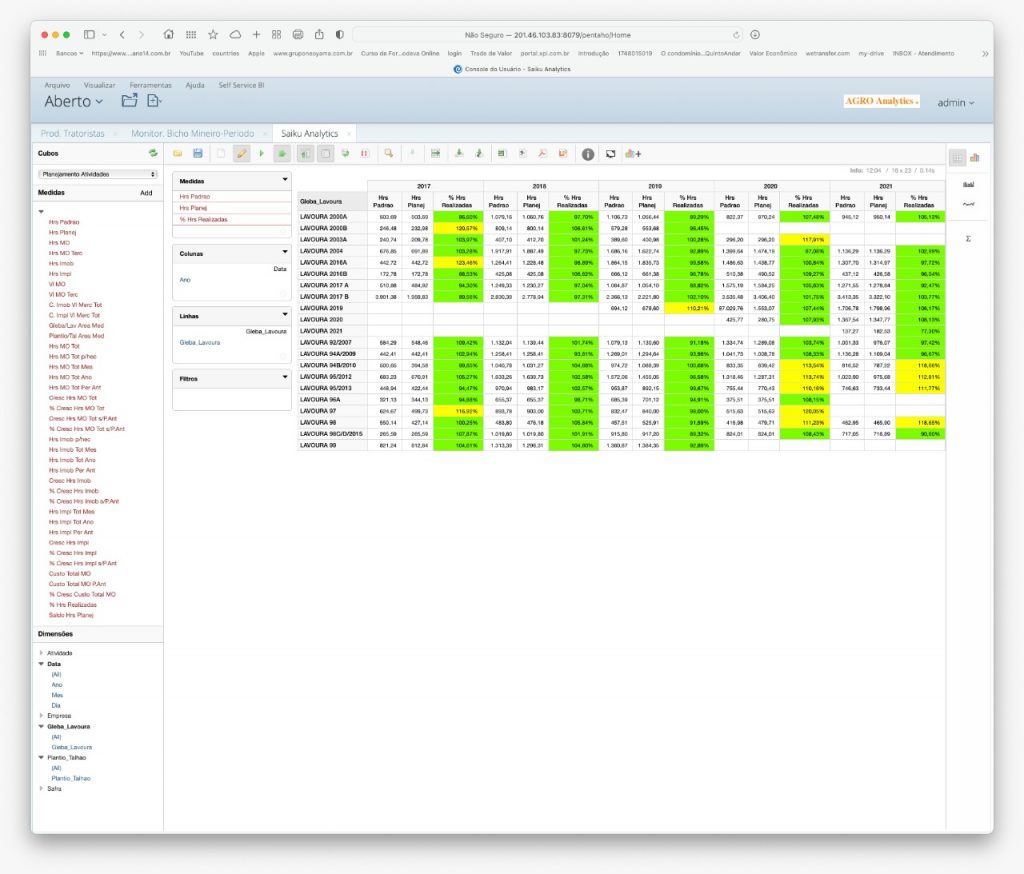The height and width of the screenshot is (874, 1024).
Task: Open the Linhas panel dropdown arrow
Action: [x=285, y=315]
